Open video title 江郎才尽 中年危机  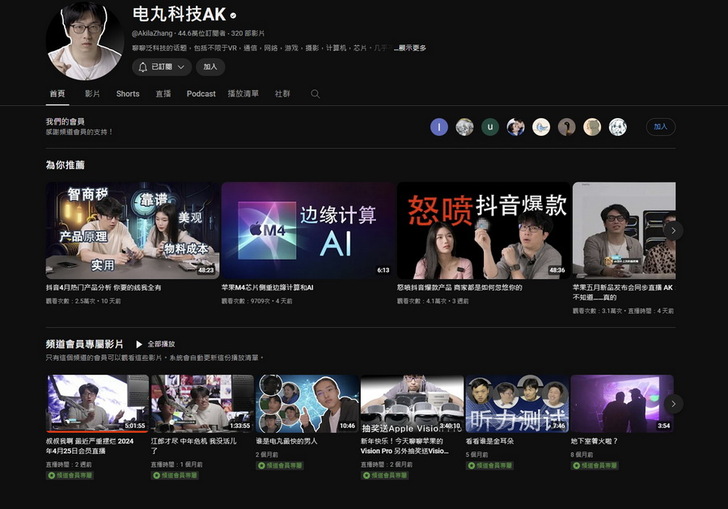point(194,446)
